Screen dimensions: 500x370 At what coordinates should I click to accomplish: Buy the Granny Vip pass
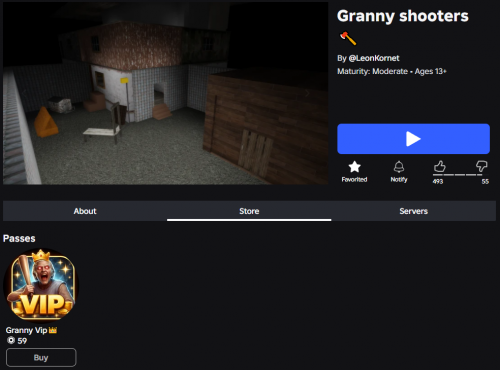[41, 358]
